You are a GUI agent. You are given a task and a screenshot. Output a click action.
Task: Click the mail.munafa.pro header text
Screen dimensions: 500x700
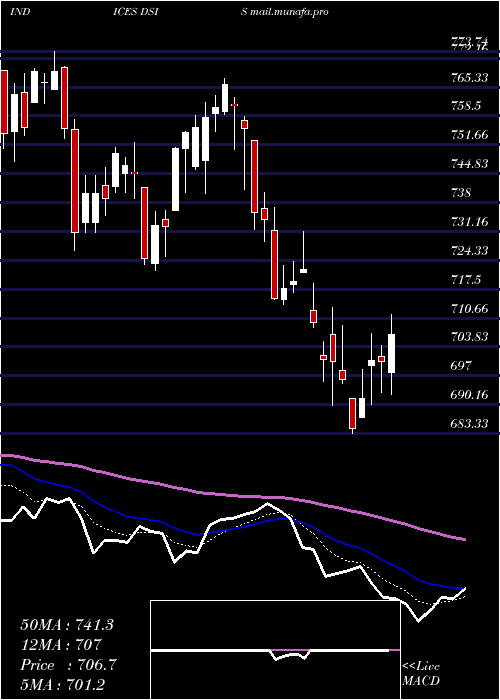click(289, 12)
